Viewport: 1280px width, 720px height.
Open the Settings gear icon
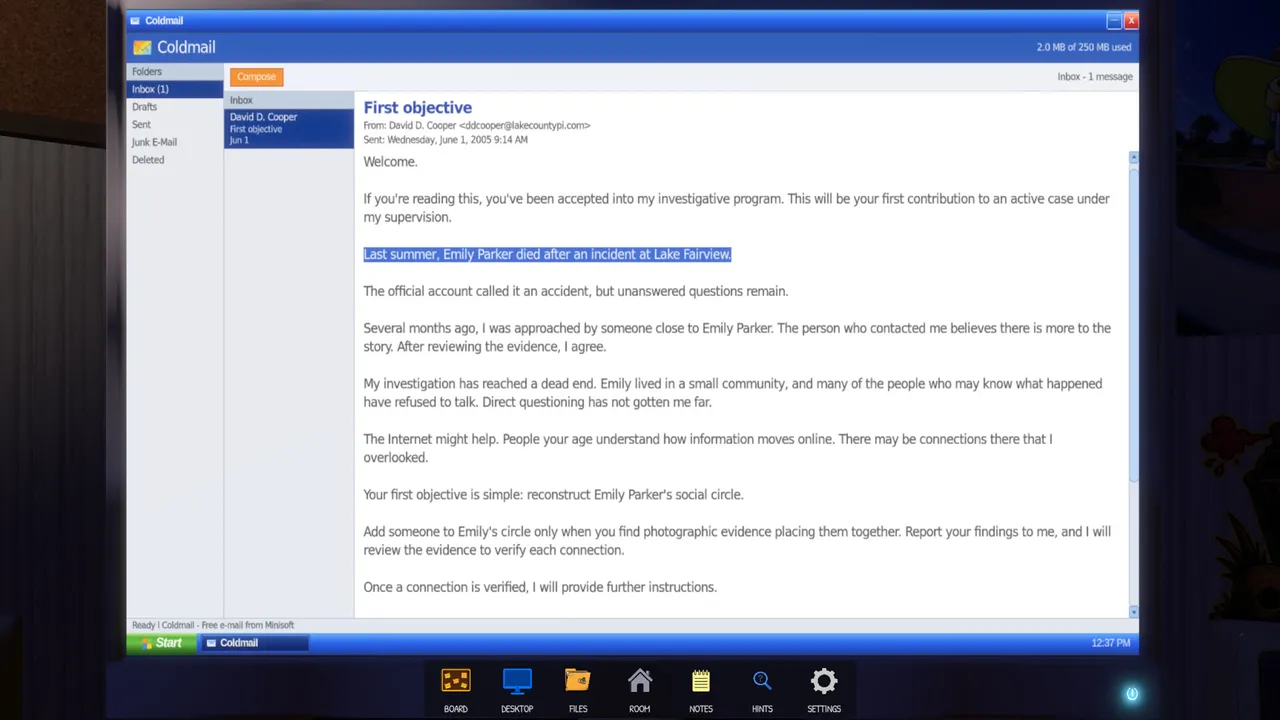click(824, 682)
